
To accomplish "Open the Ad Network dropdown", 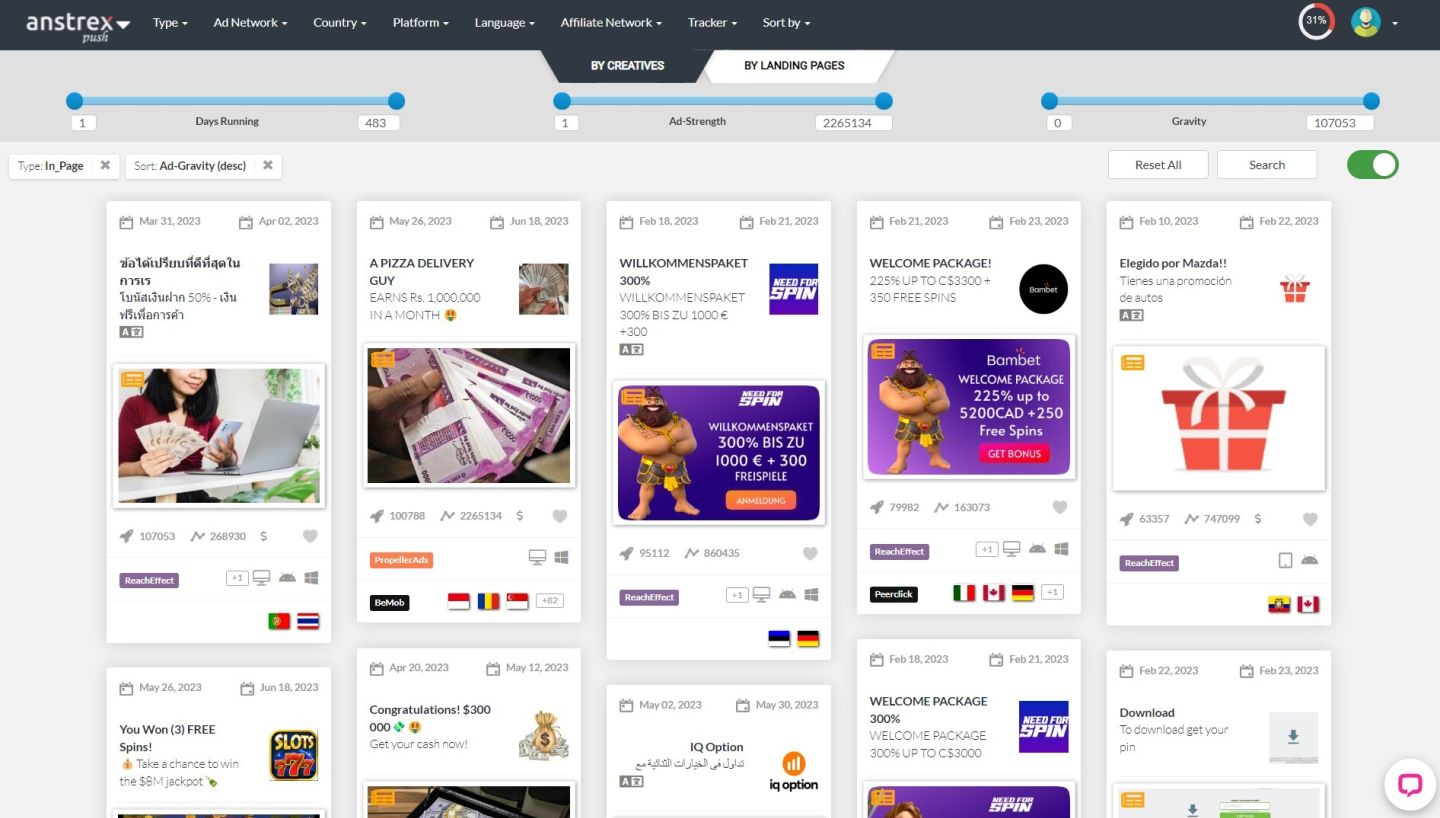I will point(250,22).
